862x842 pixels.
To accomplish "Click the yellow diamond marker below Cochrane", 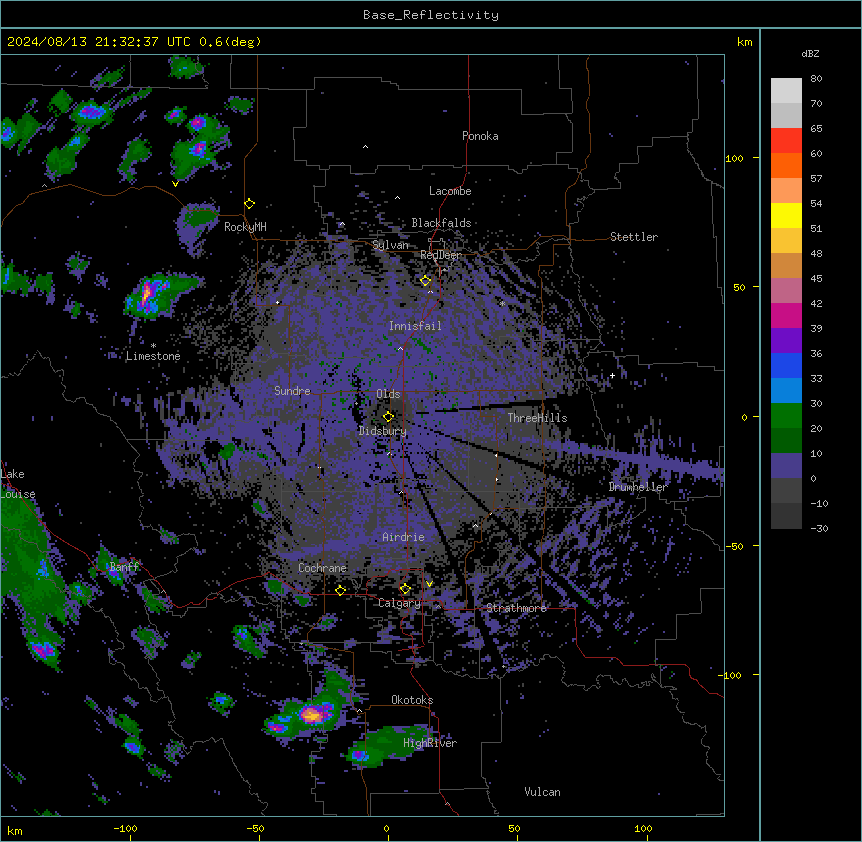I will click(340, 590).
